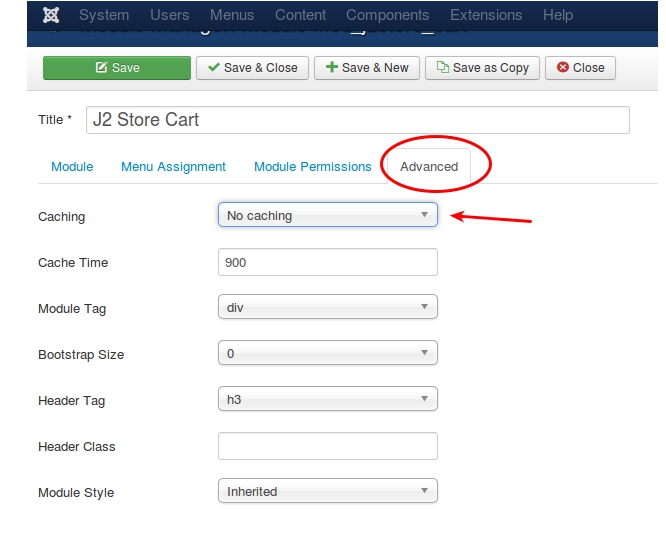Image resolution: width=666 pixels, height=548 pixels.
Task: Switch to the Module Permissions tab
Action: [x=313, y=167]
